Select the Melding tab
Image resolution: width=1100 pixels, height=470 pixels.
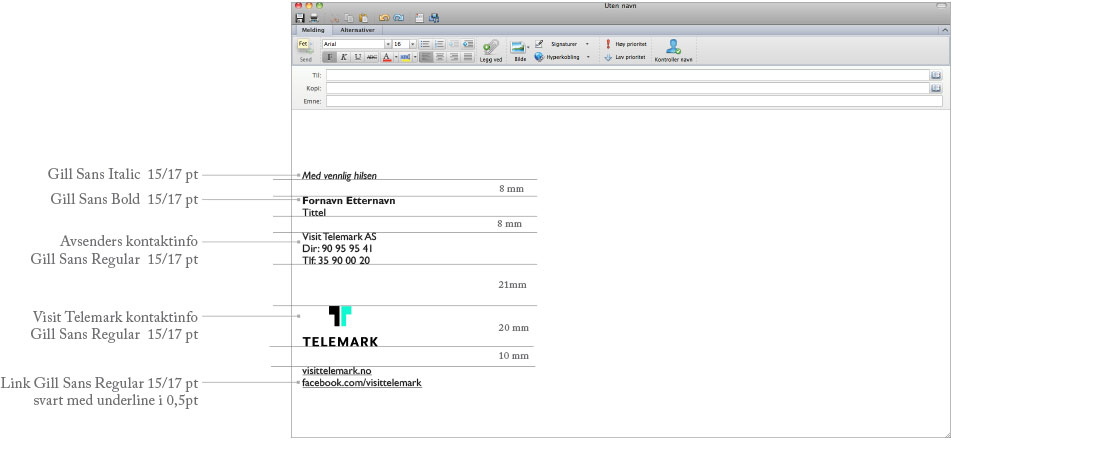tap(313, 30)
